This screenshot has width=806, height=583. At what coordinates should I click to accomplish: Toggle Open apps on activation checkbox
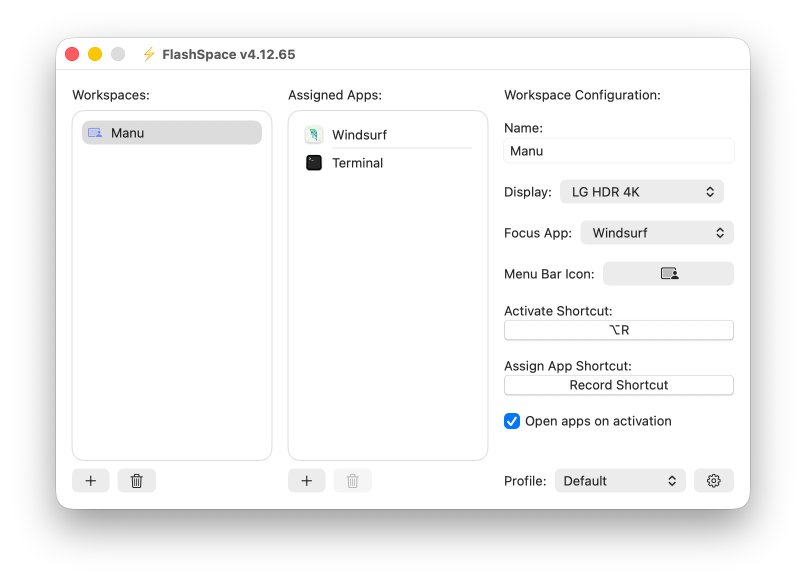coord(512,421)
